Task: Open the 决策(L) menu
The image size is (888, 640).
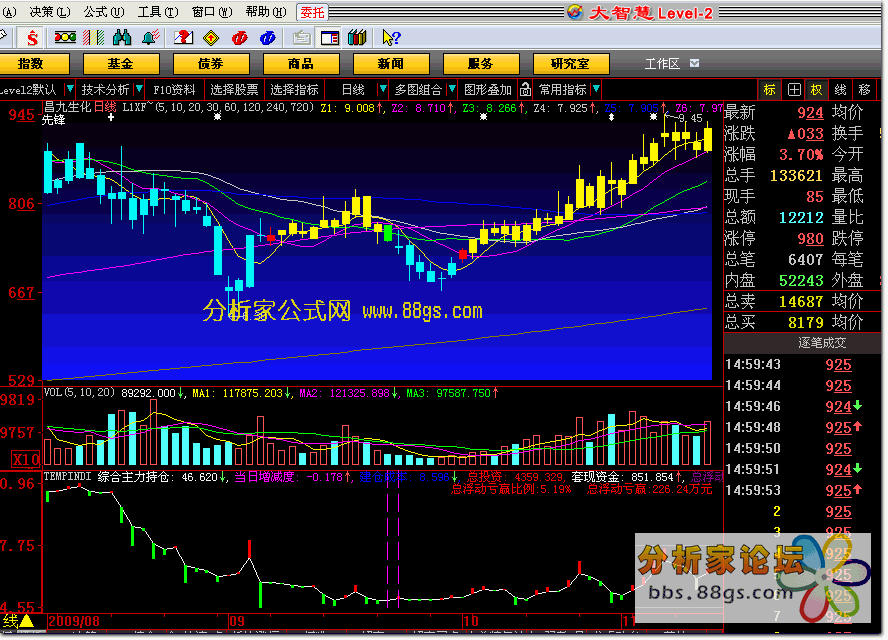Action: [50, 12]
